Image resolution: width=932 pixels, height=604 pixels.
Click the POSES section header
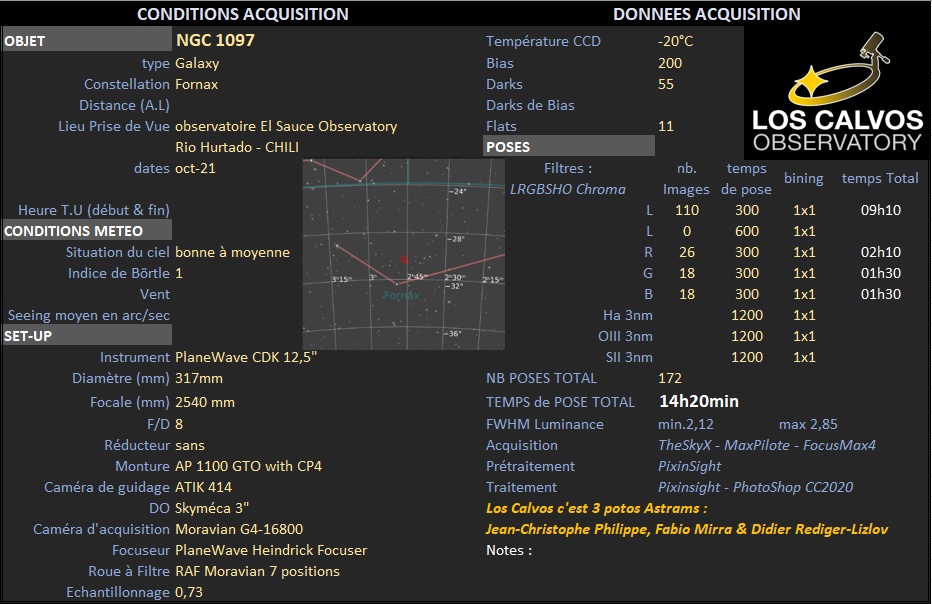(x=569, y=146)
